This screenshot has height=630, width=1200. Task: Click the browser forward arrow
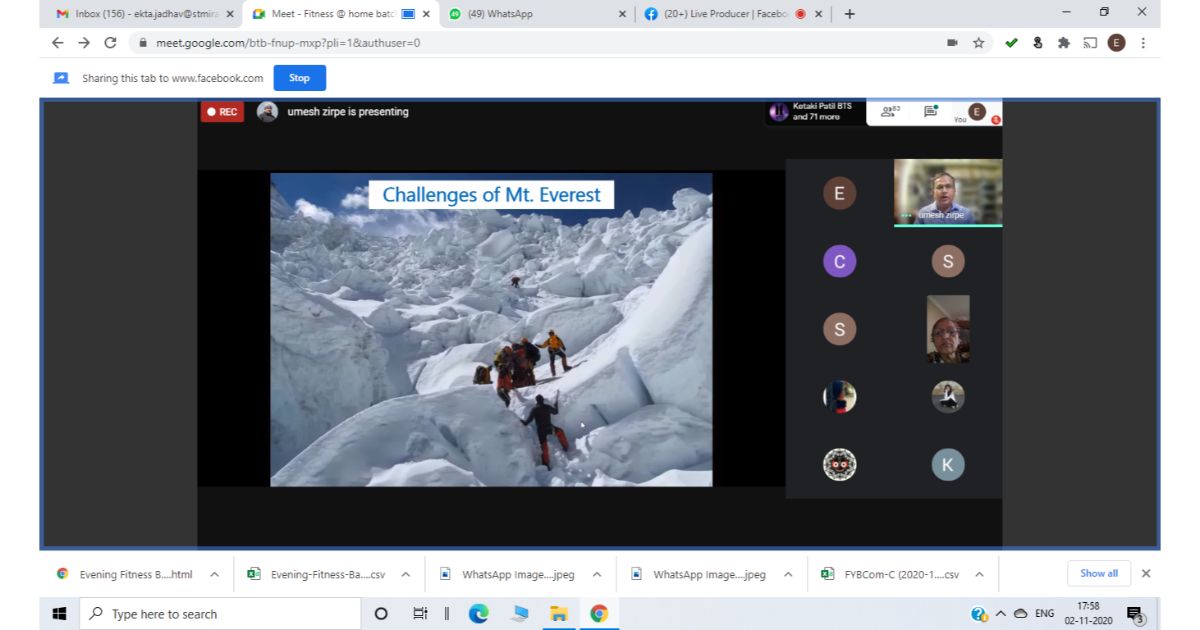(x=84, y=43)
